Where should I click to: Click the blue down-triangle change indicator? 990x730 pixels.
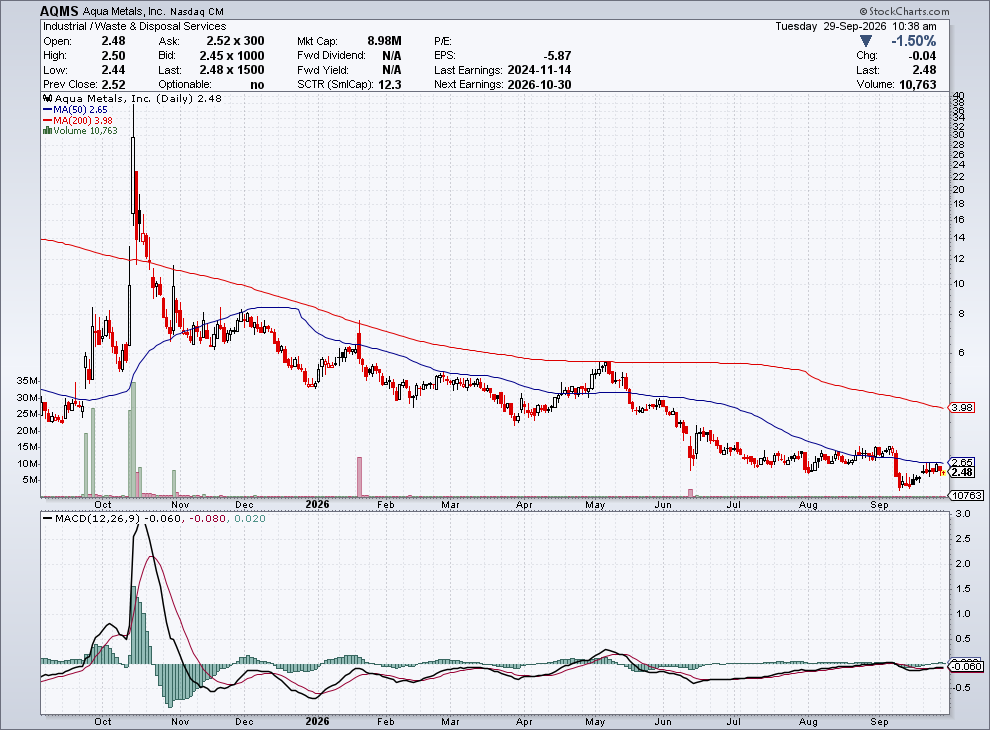[x=866, y=41]
